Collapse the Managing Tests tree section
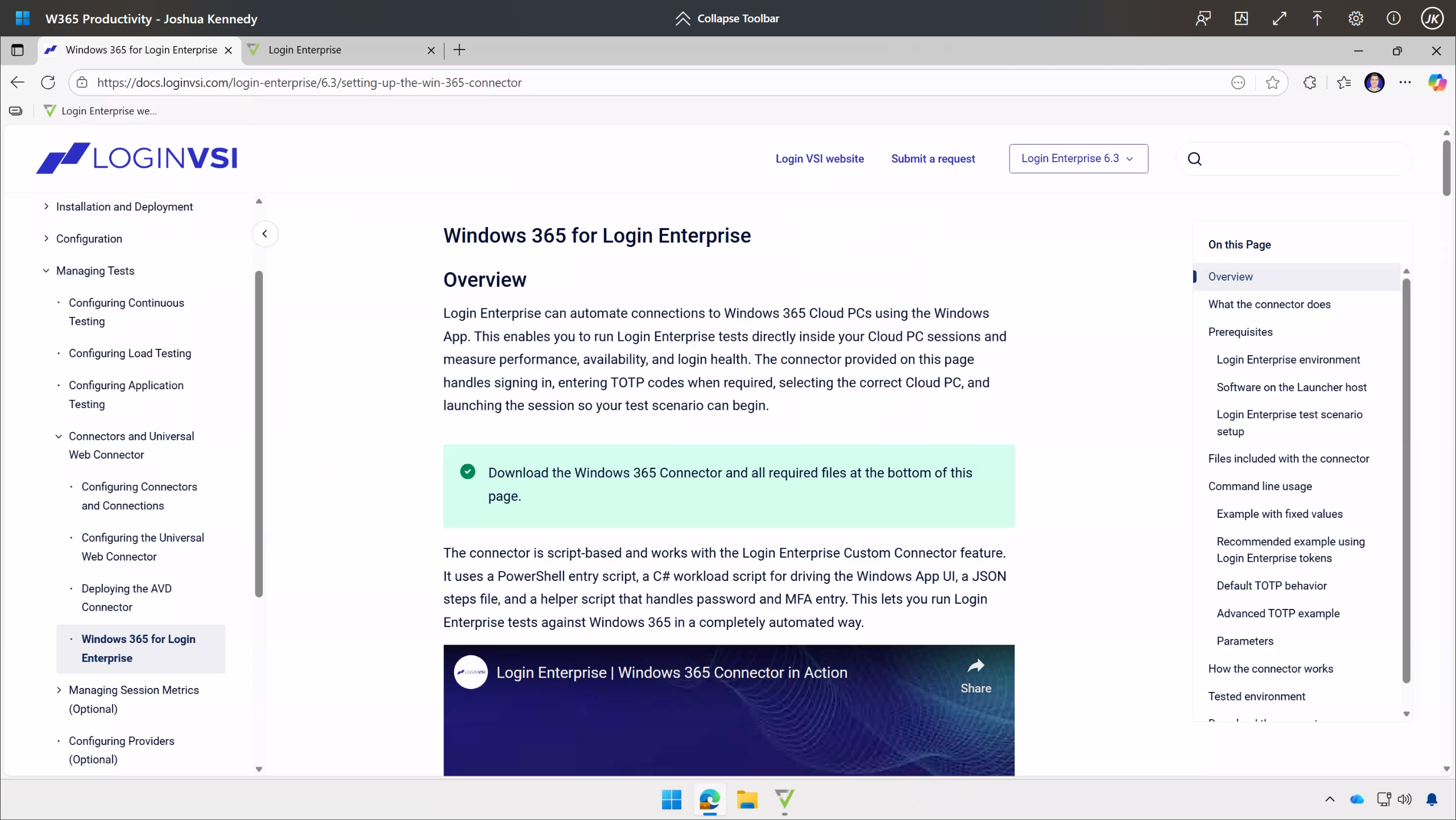Screen dimensions: 1456x820 (47, 271)
